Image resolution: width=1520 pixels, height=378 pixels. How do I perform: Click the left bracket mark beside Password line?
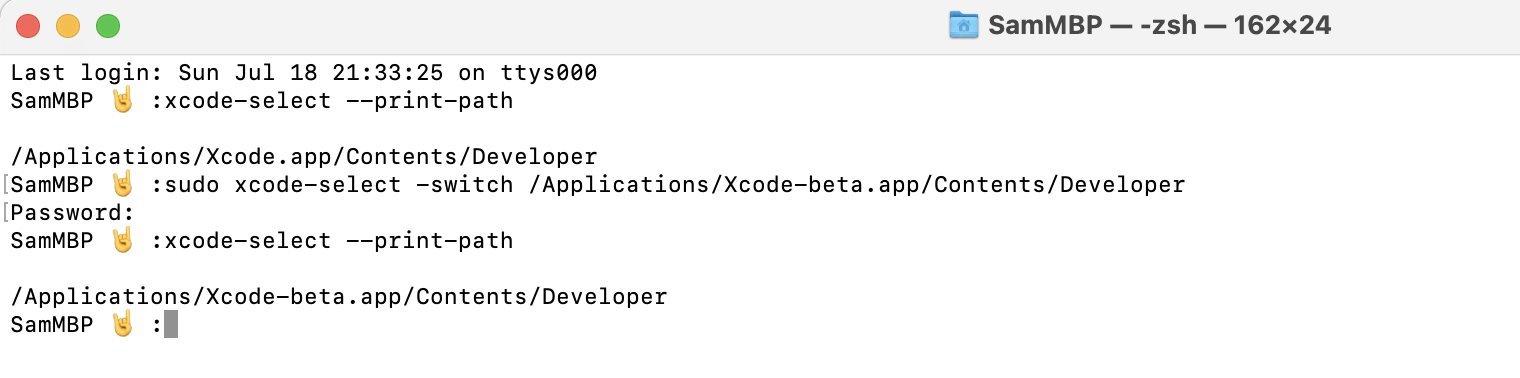pyautogui.click(x=6, y=212)
